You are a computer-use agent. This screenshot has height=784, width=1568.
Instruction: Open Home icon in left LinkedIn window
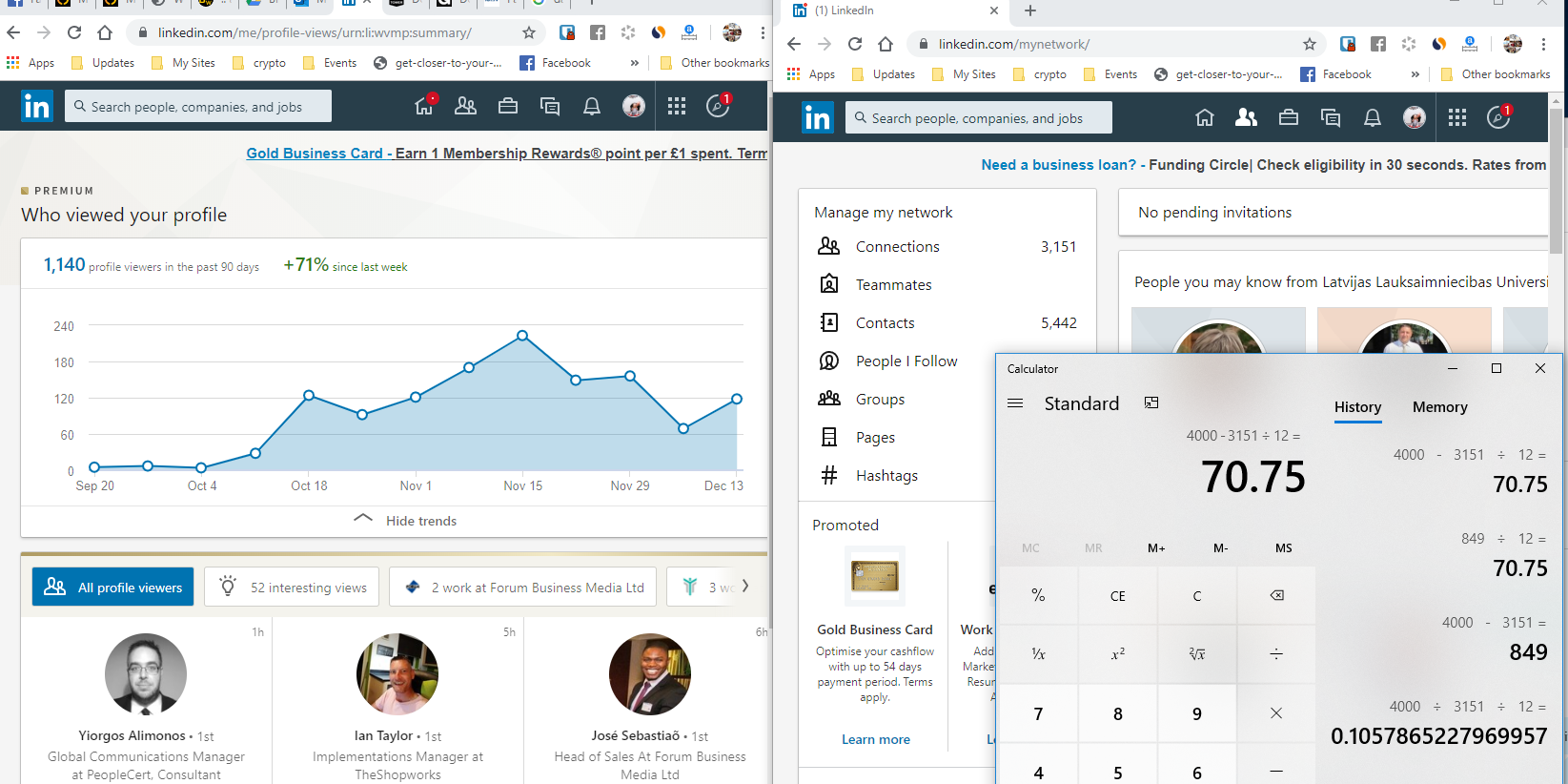[x=424, y=106]
